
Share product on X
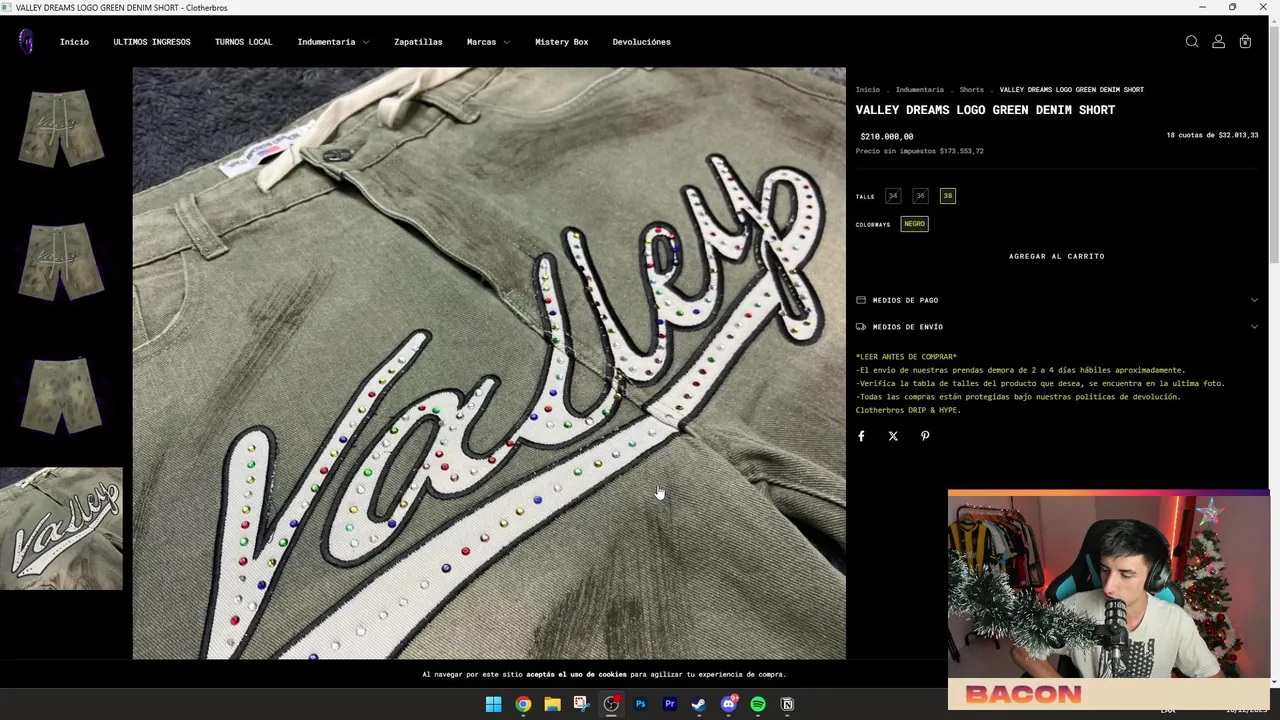click(893, 436)
